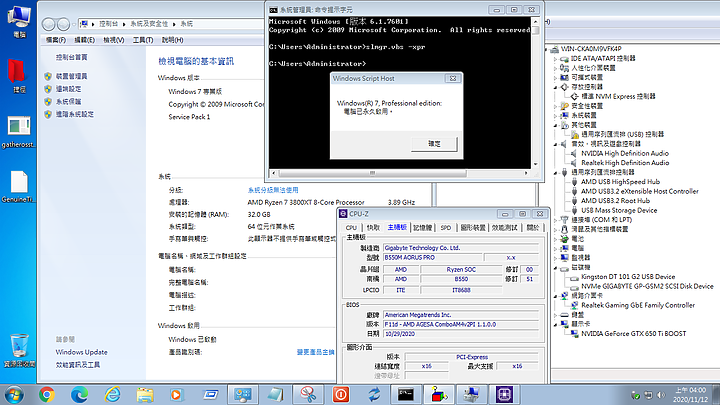This screenshot has height=405, width=720.
Task: Click the red power-symbol taskbar icon
Action: click(340, 394)
